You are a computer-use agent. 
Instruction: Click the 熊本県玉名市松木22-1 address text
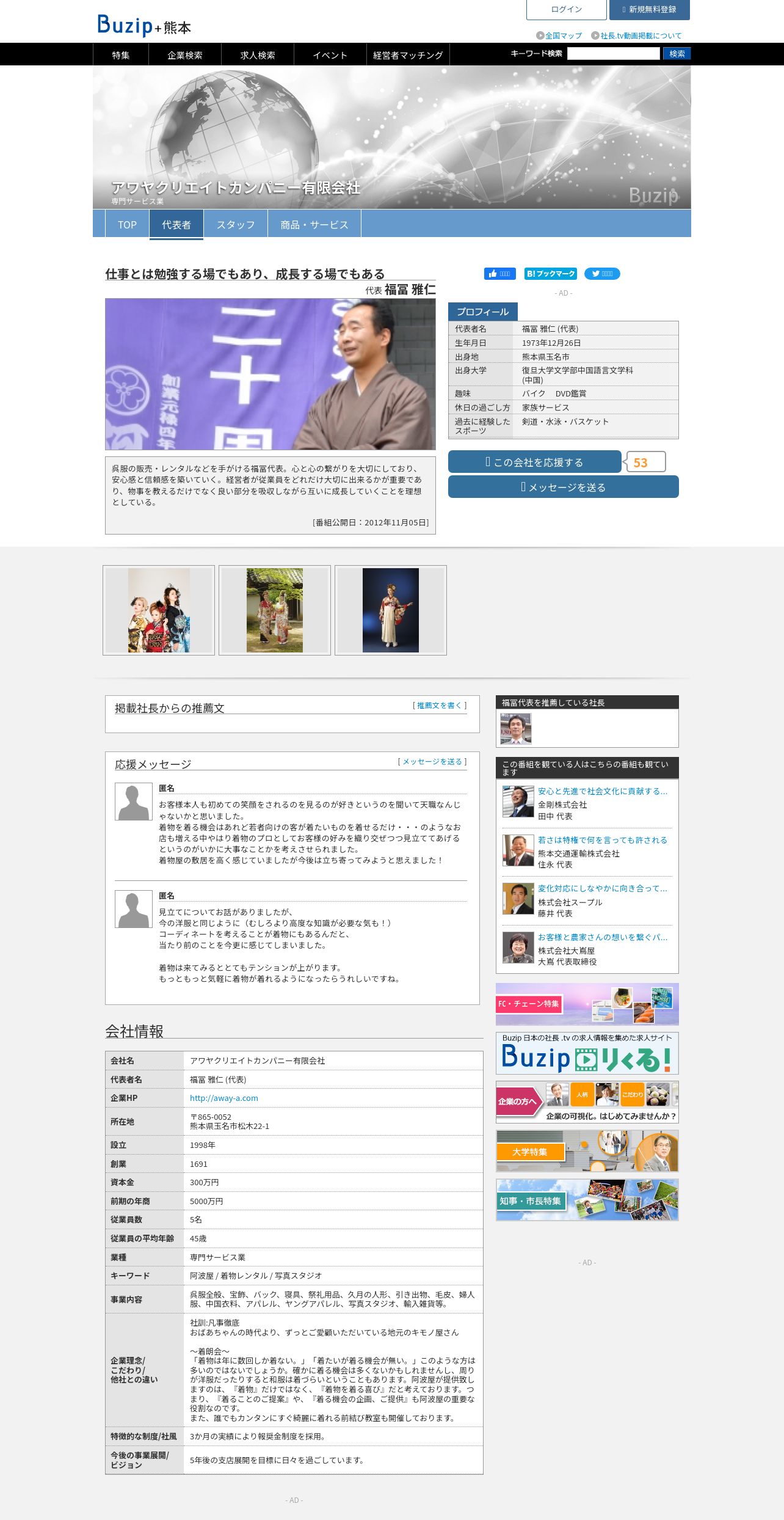click(x=230, y=1126)
